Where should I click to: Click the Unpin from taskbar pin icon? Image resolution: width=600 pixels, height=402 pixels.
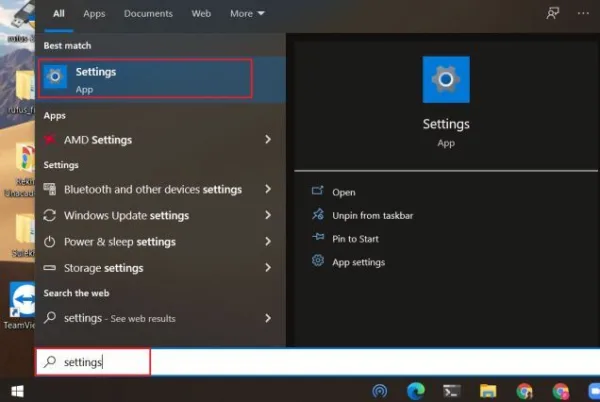[318, 214]
